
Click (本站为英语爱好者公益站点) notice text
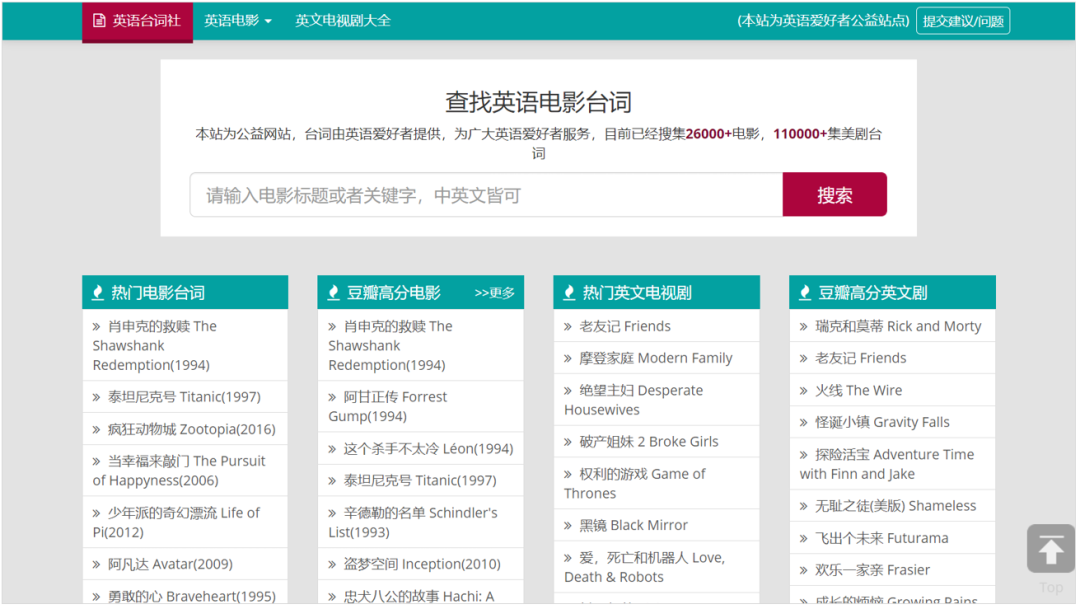pyautogui.click(x=823, y=21)
